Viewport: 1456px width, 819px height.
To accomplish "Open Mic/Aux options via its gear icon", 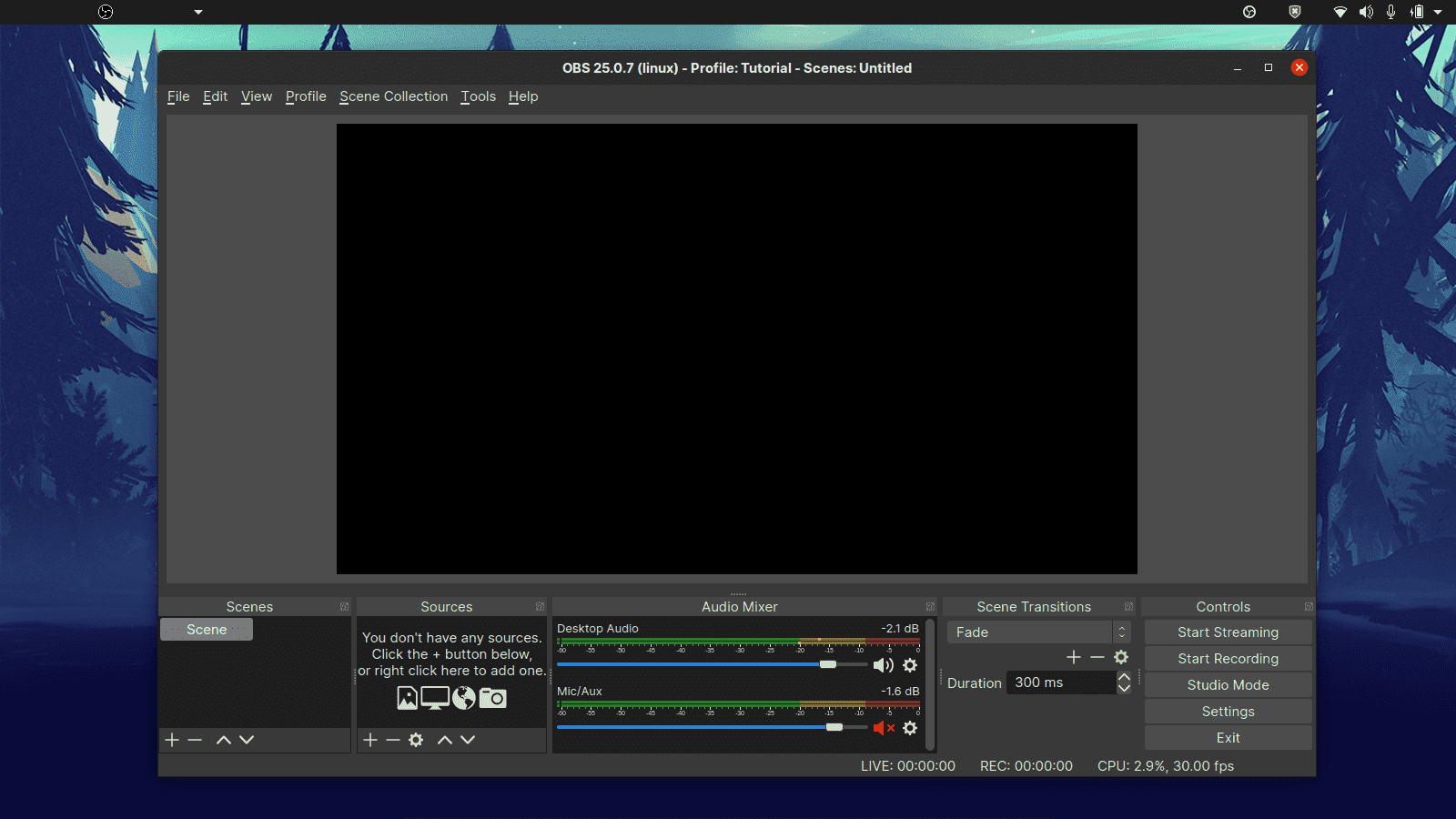I will click(x=910, y=728).
